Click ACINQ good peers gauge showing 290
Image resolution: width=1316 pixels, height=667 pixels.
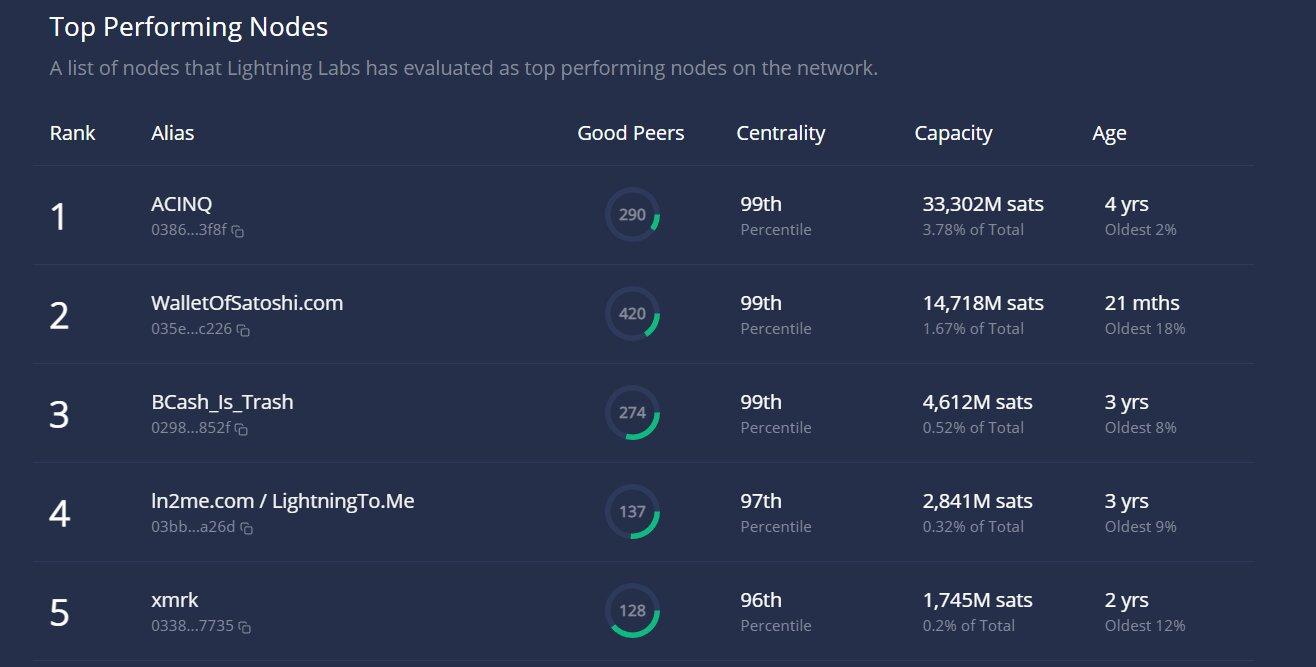pos(632,215)
